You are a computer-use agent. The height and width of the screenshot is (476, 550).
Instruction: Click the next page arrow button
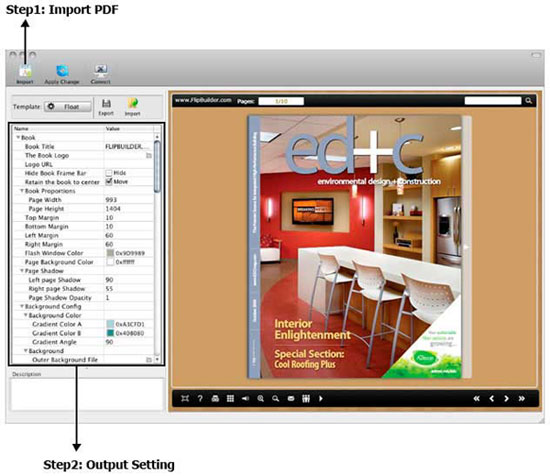coord(506,398)
